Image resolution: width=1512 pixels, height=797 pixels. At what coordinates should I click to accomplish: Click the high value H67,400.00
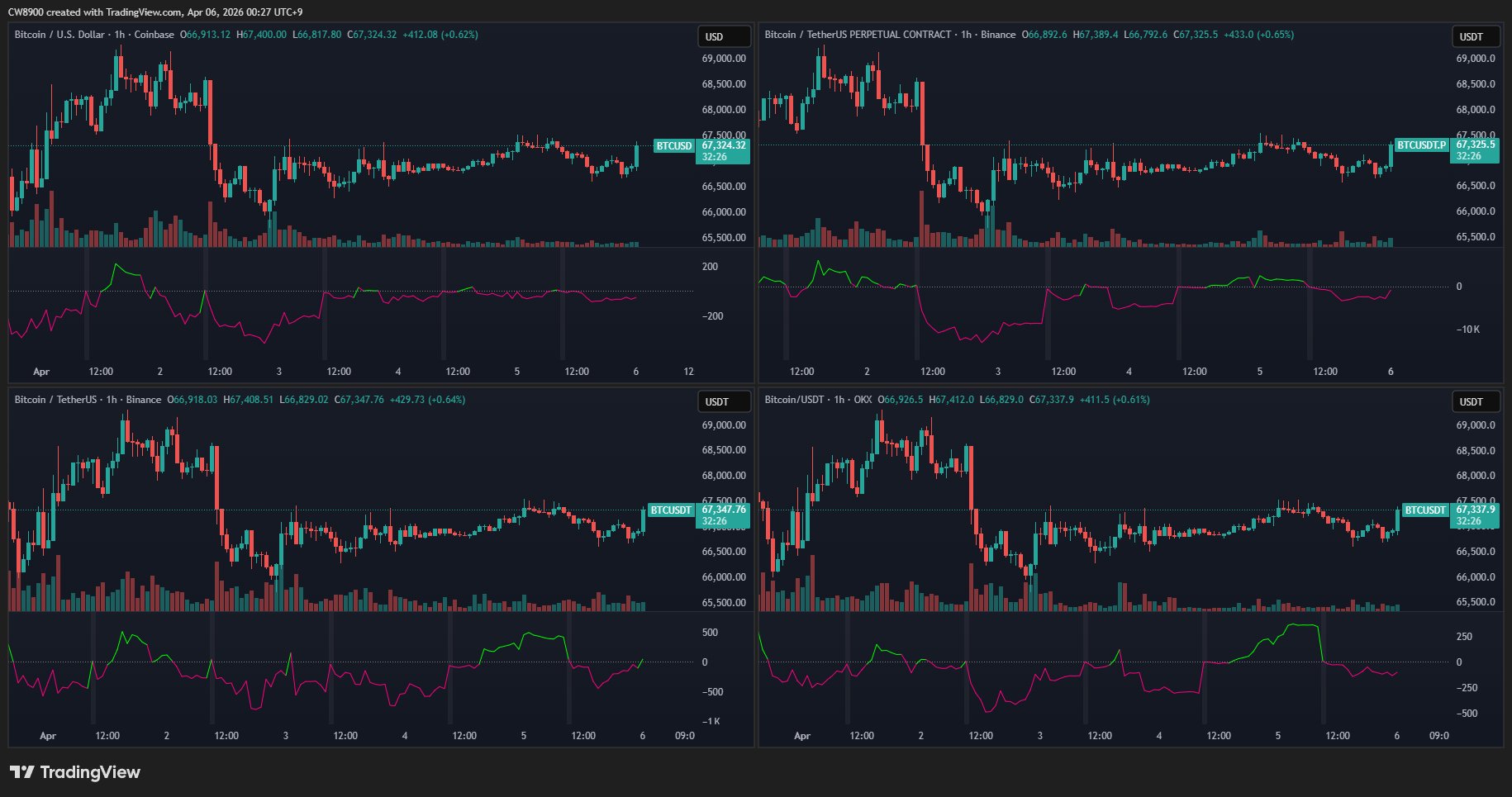pyautogui.click(x=261, y=35)
